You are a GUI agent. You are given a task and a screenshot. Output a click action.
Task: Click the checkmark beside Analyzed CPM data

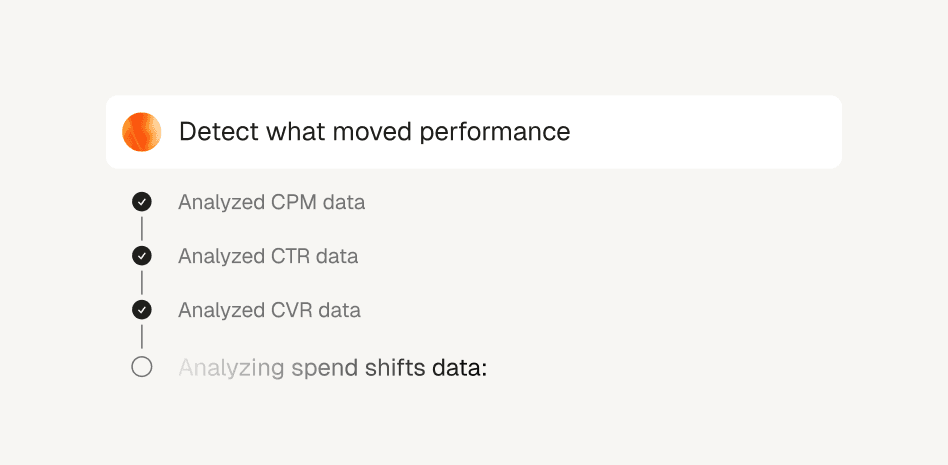point(142,202)
